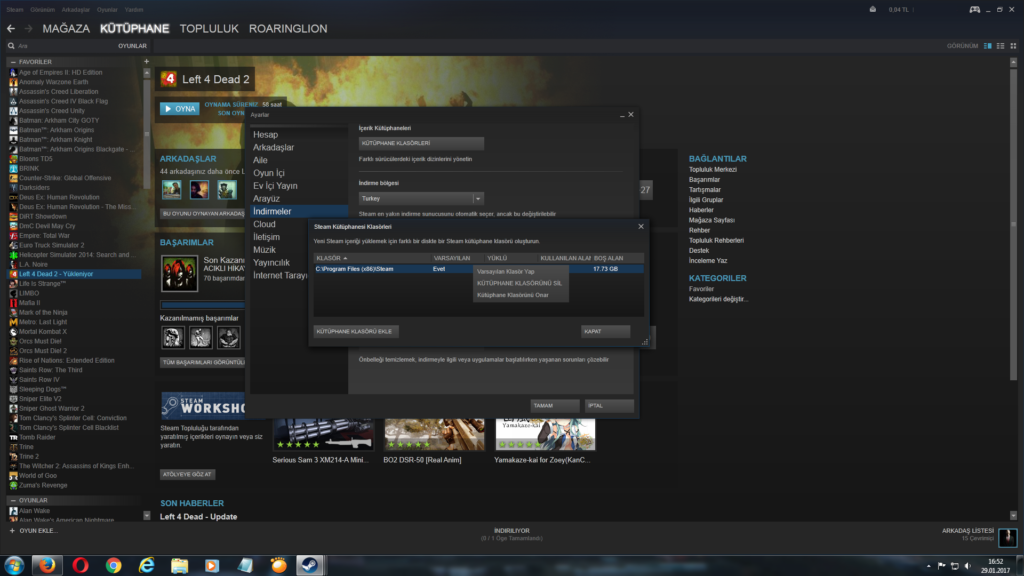Open the Arkadaşlar menu
This screenshot has height=576, width=1024.
click(x=76, y=10)
